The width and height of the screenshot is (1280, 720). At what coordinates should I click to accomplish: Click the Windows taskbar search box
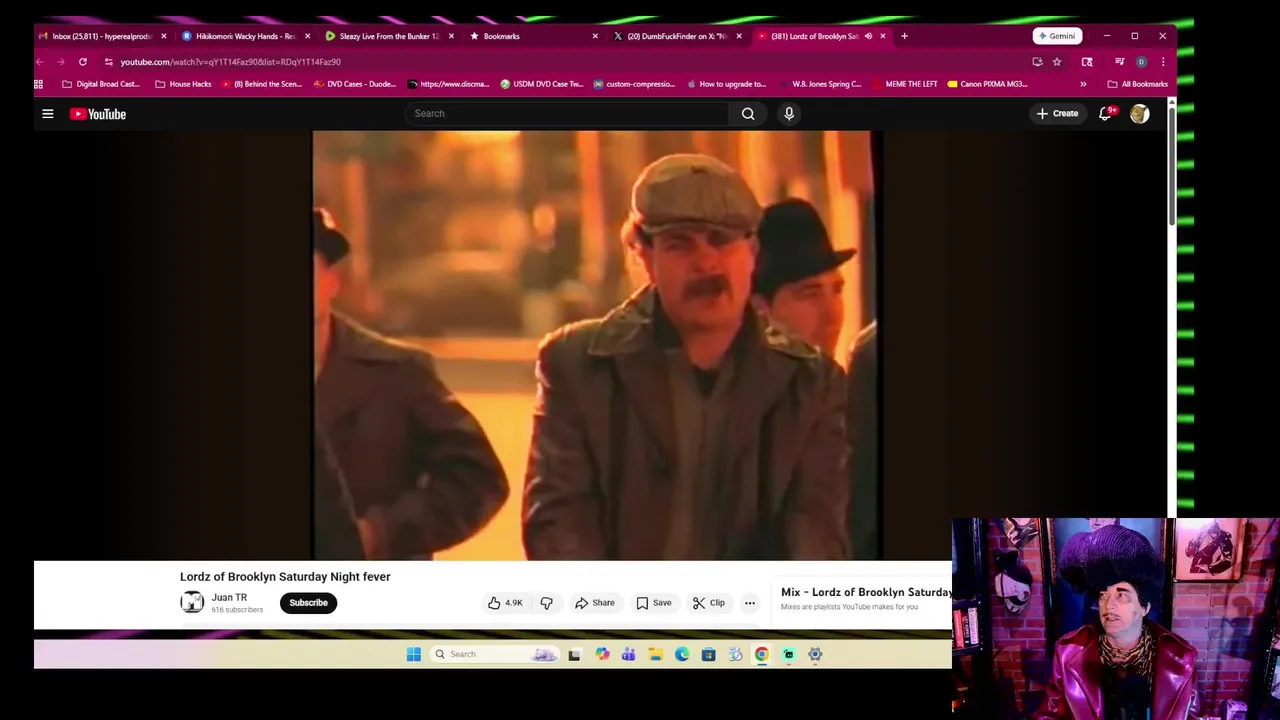coord(495,654)
